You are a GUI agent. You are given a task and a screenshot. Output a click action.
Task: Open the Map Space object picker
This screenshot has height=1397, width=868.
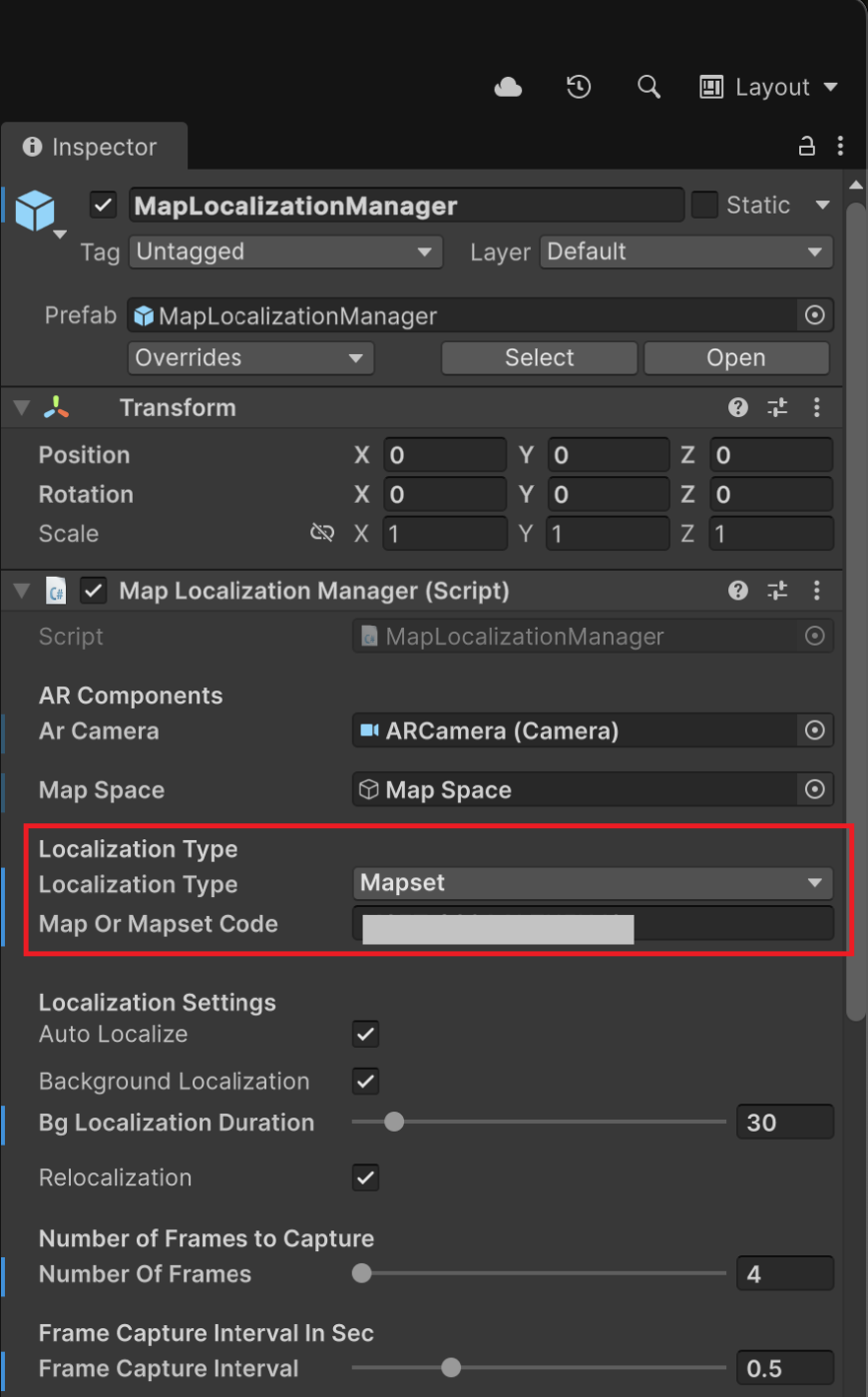click(815, 790)
